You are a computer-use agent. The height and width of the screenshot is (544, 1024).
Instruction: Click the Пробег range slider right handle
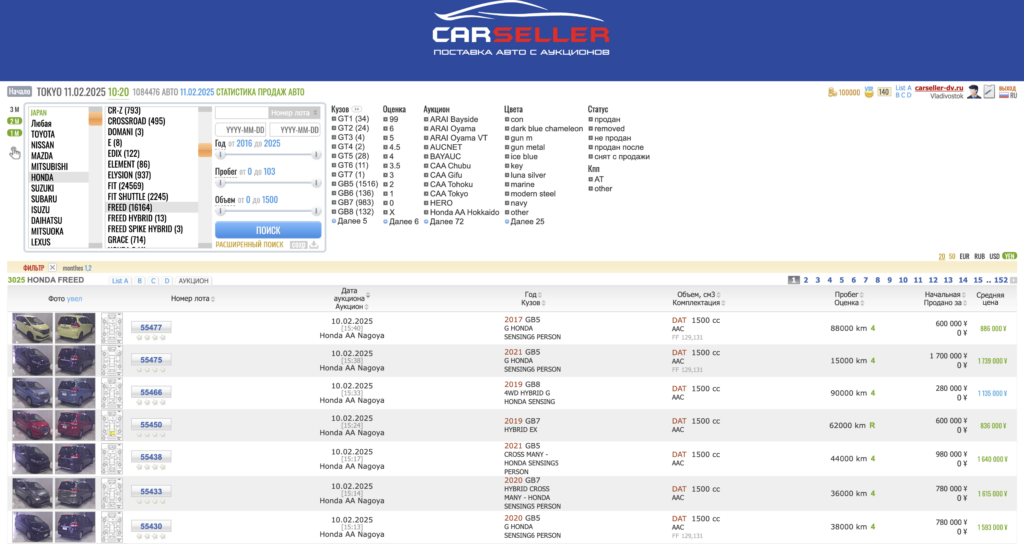316,183
